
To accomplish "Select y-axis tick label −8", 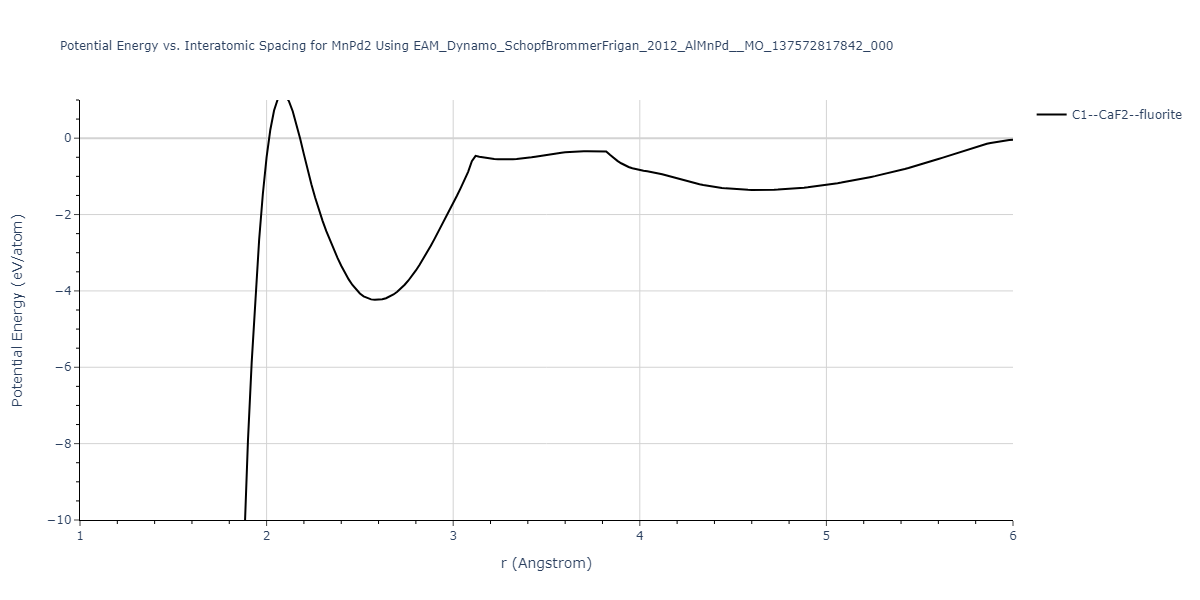I will click(62, 444).
